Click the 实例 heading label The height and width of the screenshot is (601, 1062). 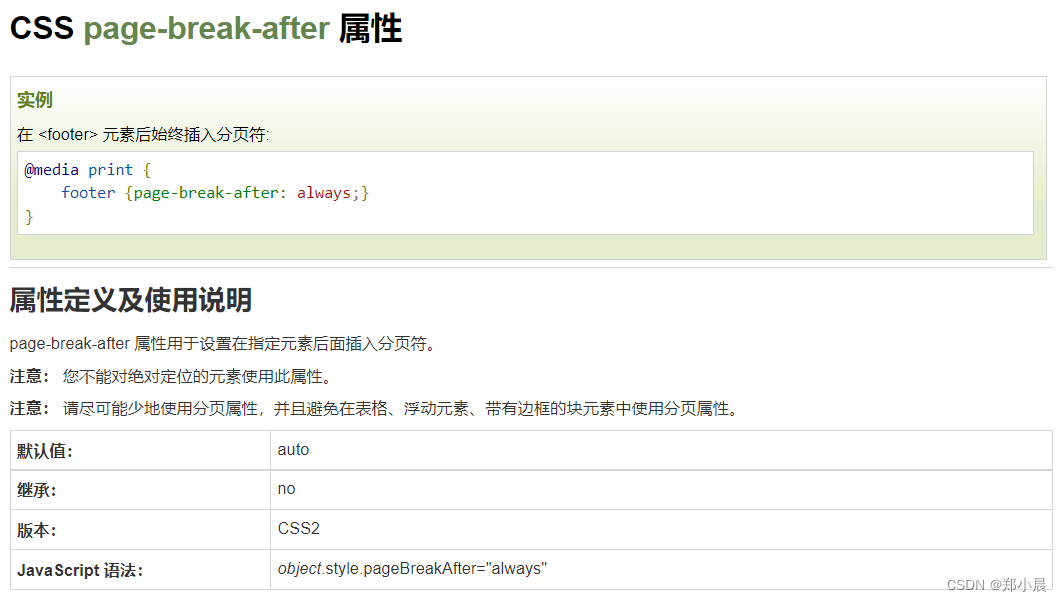tap(33, 99)
